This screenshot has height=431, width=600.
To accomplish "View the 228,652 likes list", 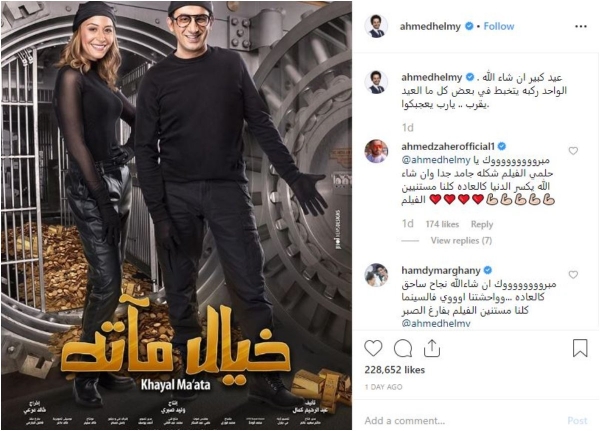I will click(395, 370).
